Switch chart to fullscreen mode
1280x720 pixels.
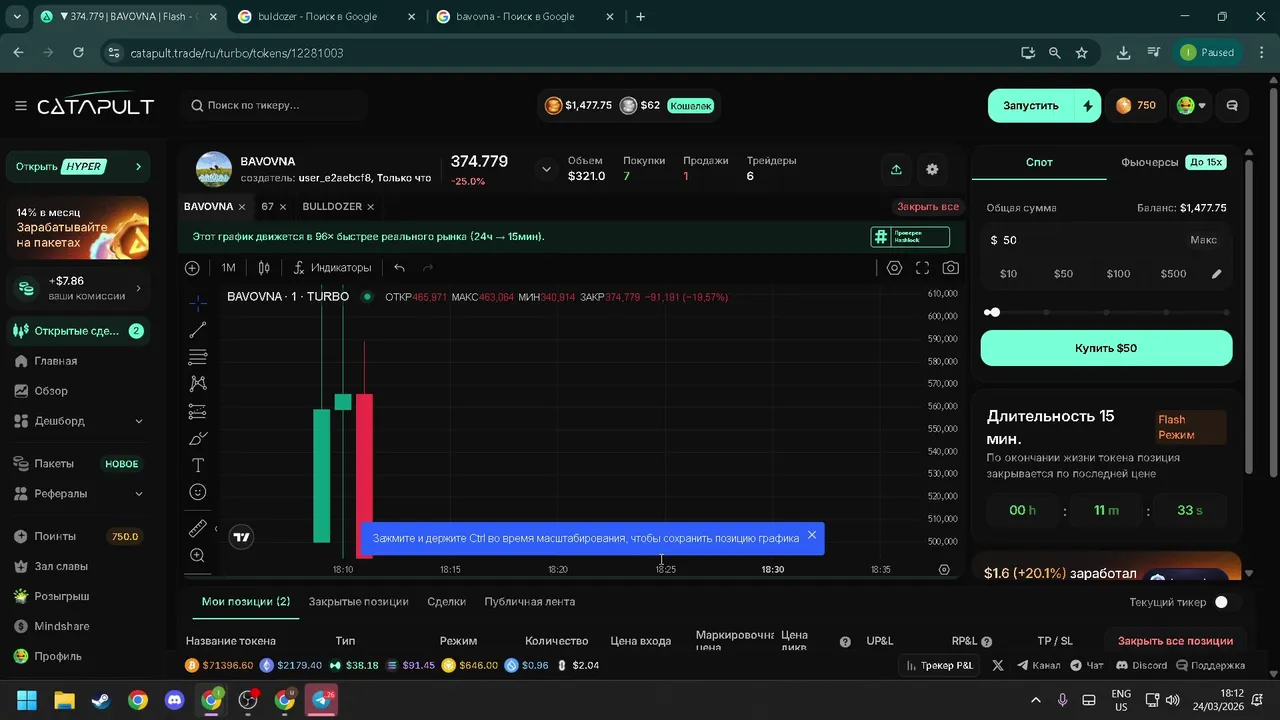point(922,268)
